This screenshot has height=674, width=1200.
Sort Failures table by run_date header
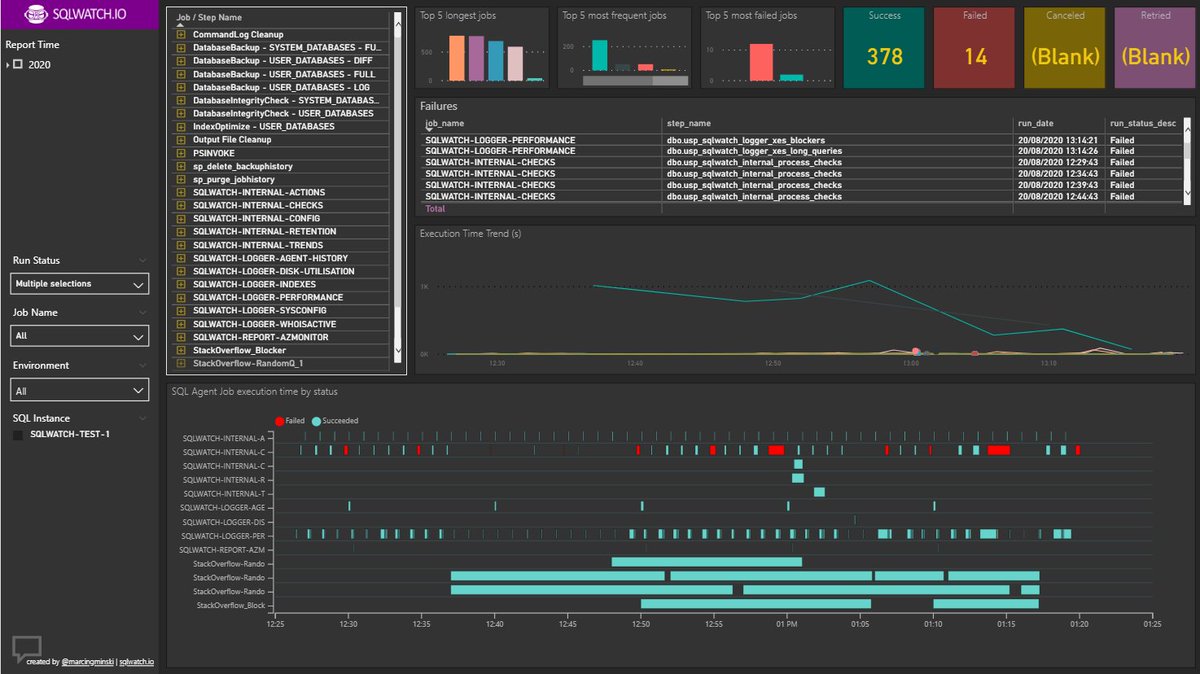click(1036, 123)
